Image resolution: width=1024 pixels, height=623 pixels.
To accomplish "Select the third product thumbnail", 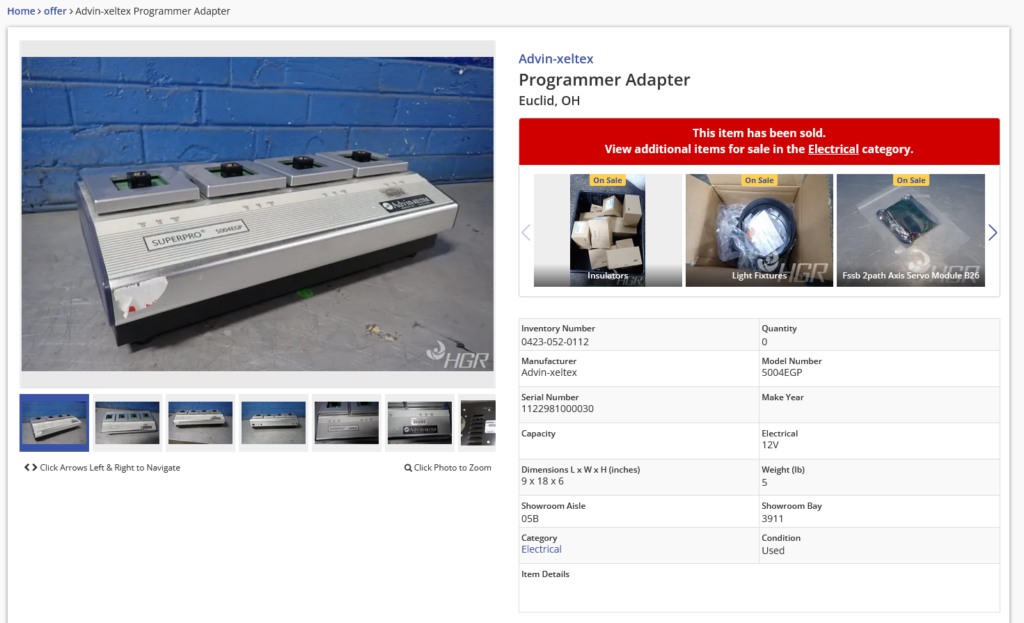I will (200, 423).
